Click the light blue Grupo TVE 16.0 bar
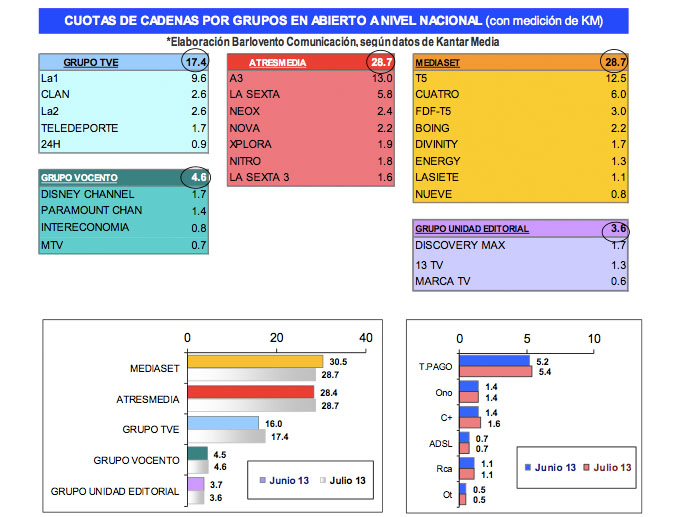The width and height of the screenshot is (677, 517). [x=222, y=424]
